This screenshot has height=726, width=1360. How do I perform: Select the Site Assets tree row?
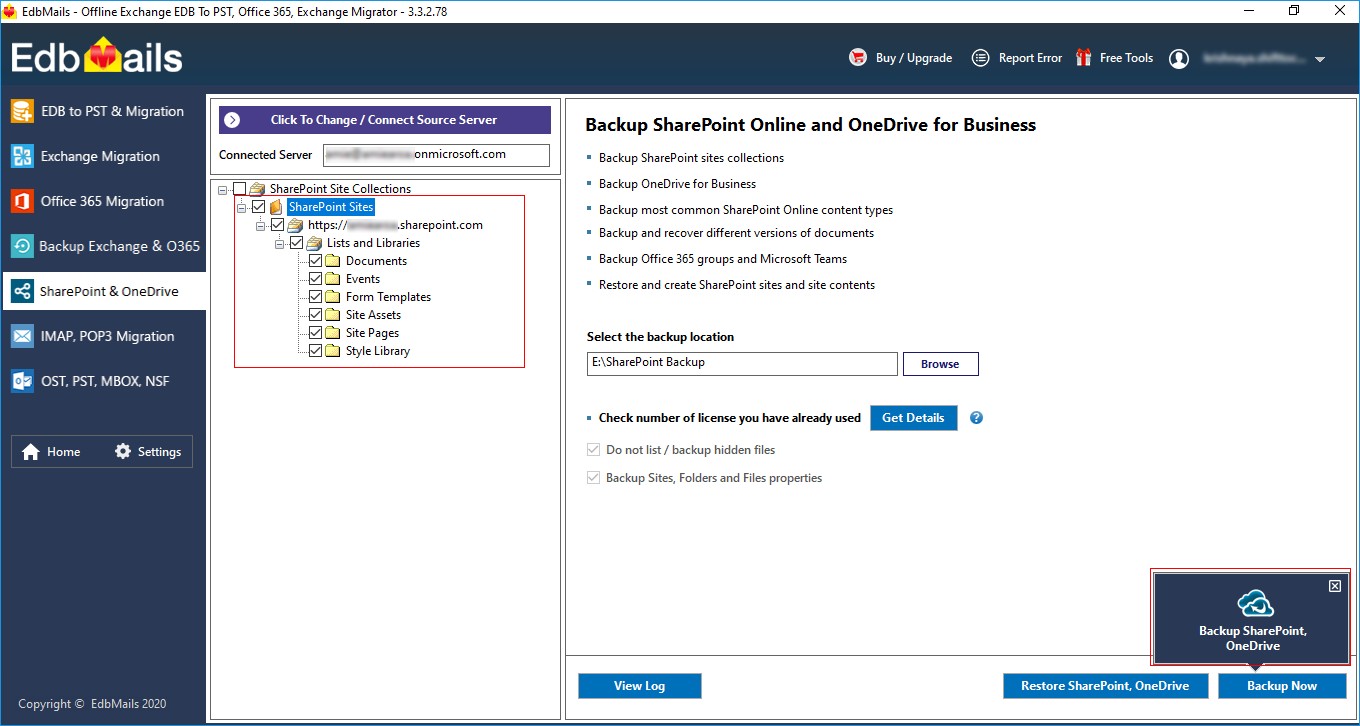point(373,315)
